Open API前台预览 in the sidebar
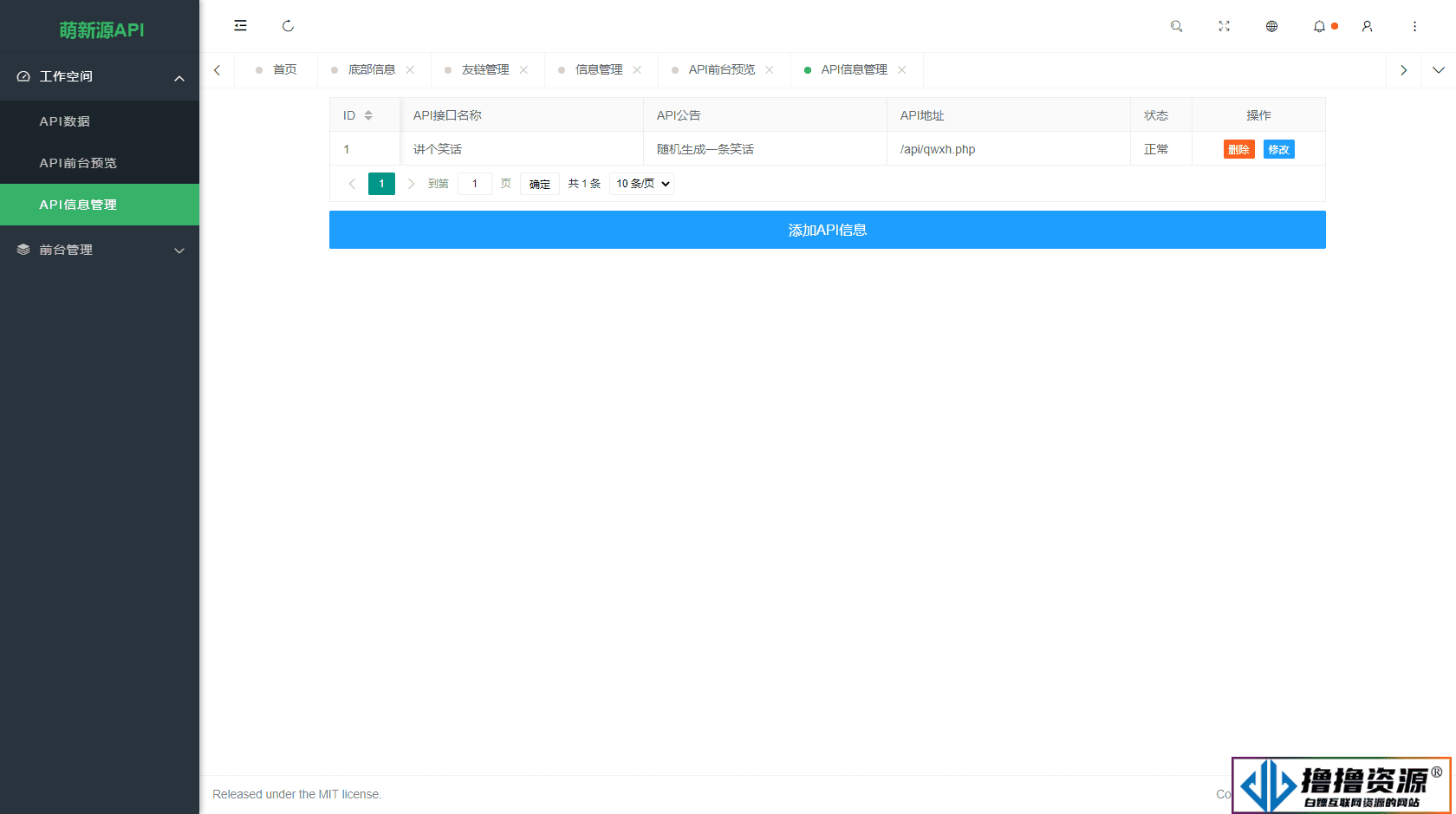1456x814 pixels. click(100, 163)
